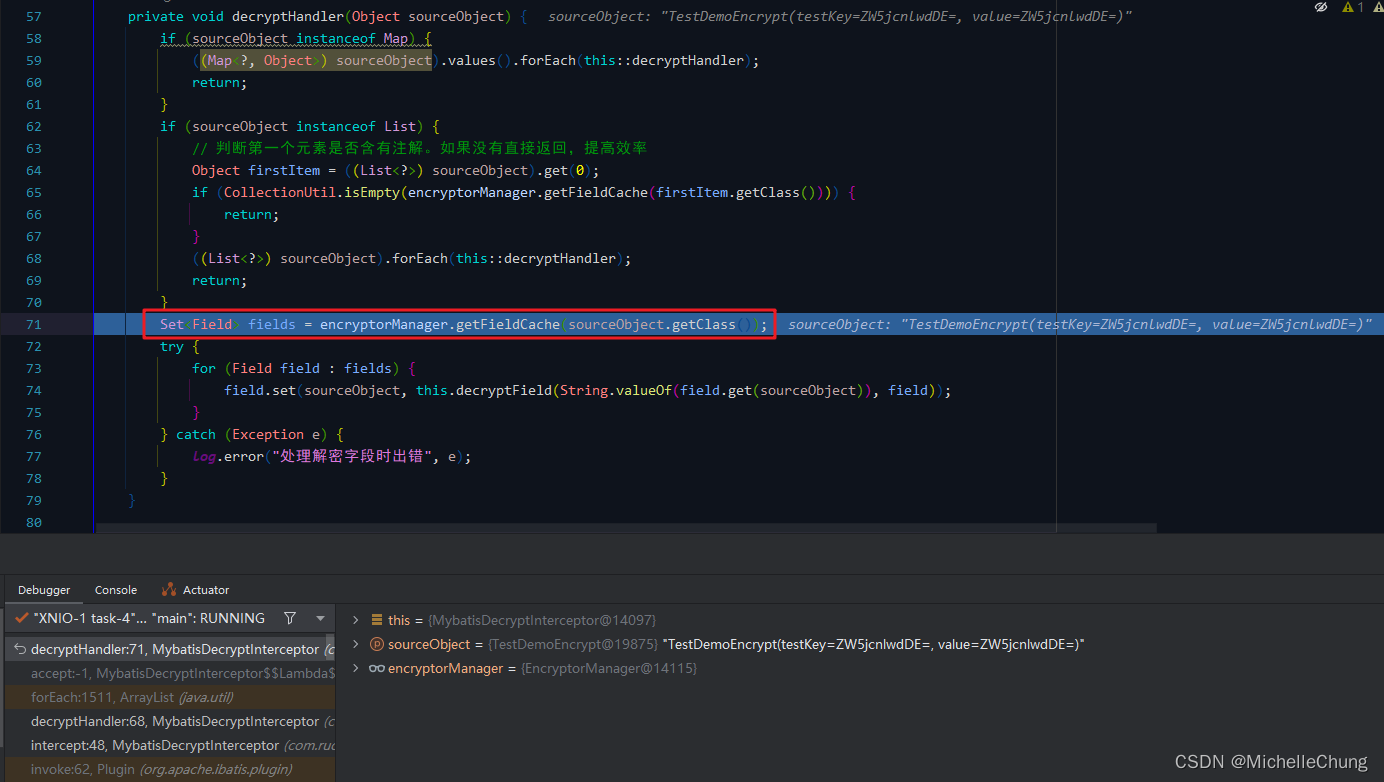Switch to the Console tab
1384x782 pixels.
pyautogui.click(x=116, y=590)
